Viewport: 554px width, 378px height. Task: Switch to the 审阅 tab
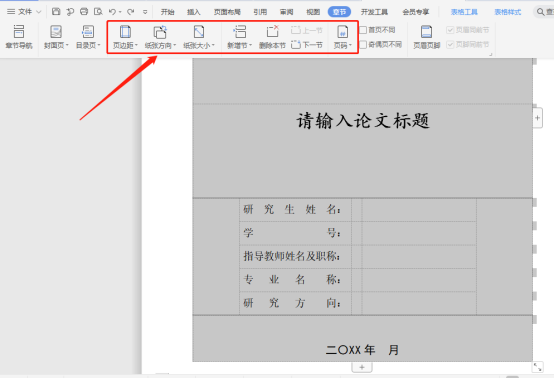pos(287,12)
